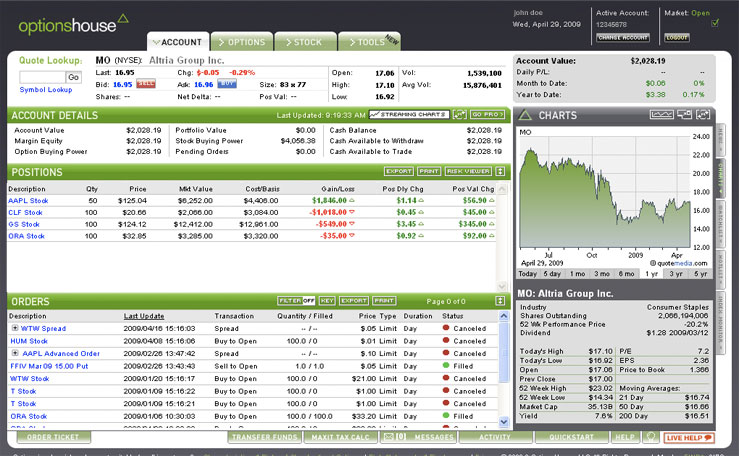Open the Charts vertical side tab
Viewport: 739px width, 456px height.
point(720,179)
